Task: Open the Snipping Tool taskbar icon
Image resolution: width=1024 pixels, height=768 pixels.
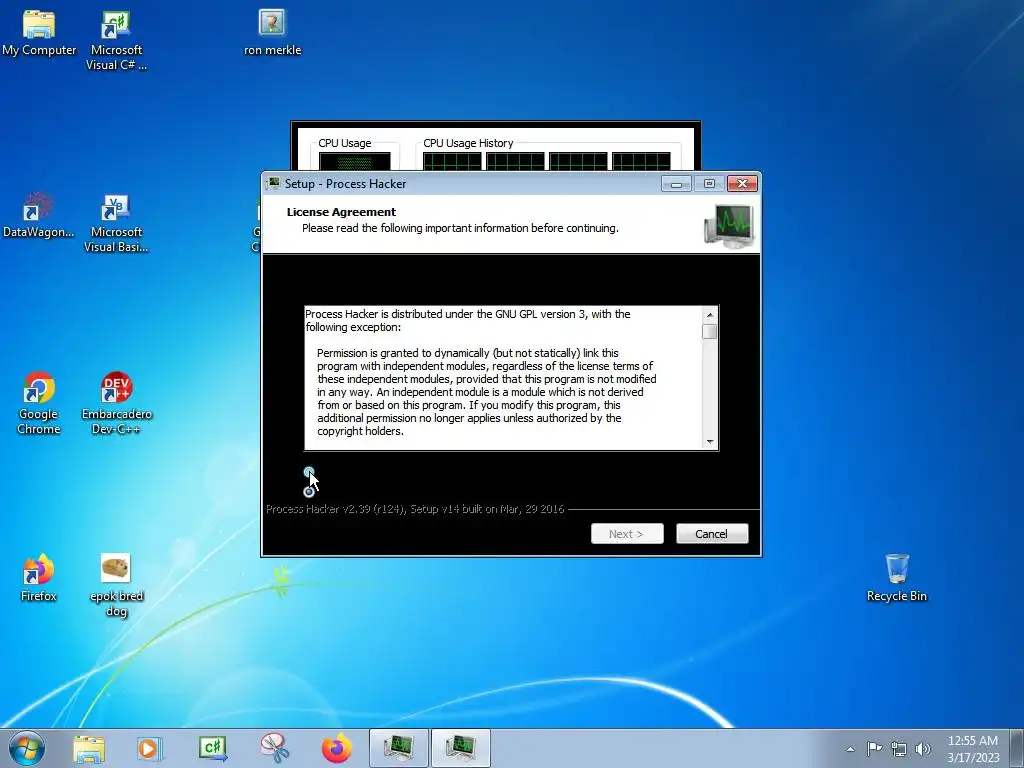Action: pyautogui.click(x=274, y=748)
